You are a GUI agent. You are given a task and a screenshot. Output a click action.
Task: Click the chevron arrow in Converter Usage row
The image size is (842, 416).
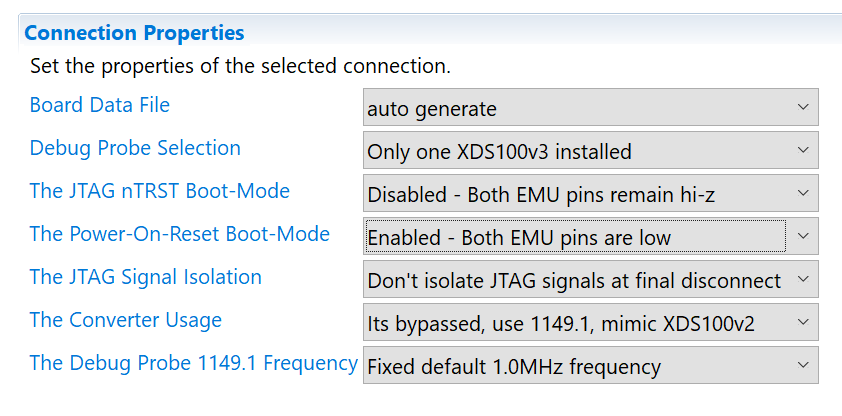coord(803,323)
